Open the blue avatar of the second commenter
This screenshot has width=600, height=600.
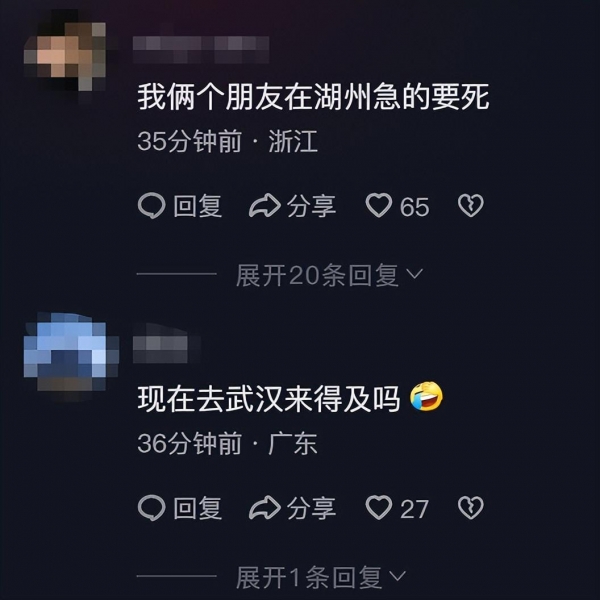[x=71, y=354]
